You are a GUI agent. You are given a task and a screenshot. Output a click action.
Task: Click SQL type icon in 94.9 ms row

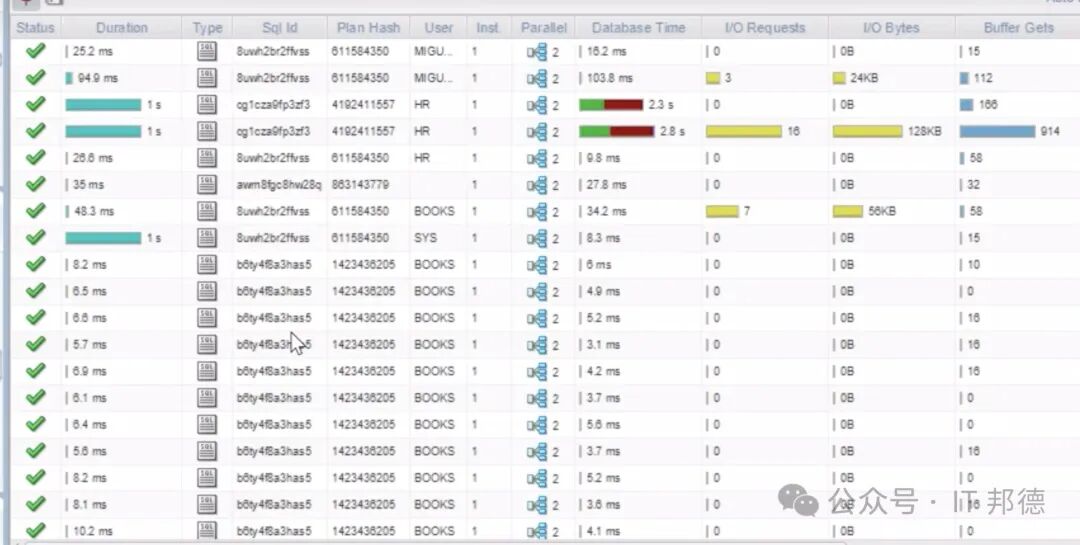pyautogui.click(x=207, y=78)
